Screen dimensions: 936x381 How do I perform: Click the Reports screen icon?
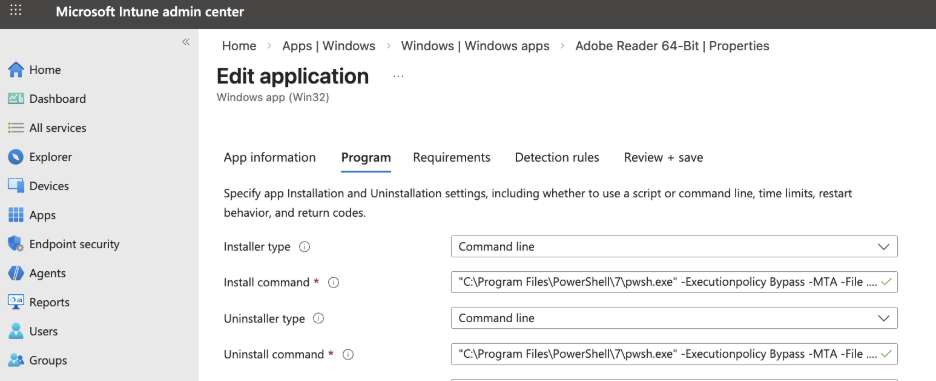[16, 302]
